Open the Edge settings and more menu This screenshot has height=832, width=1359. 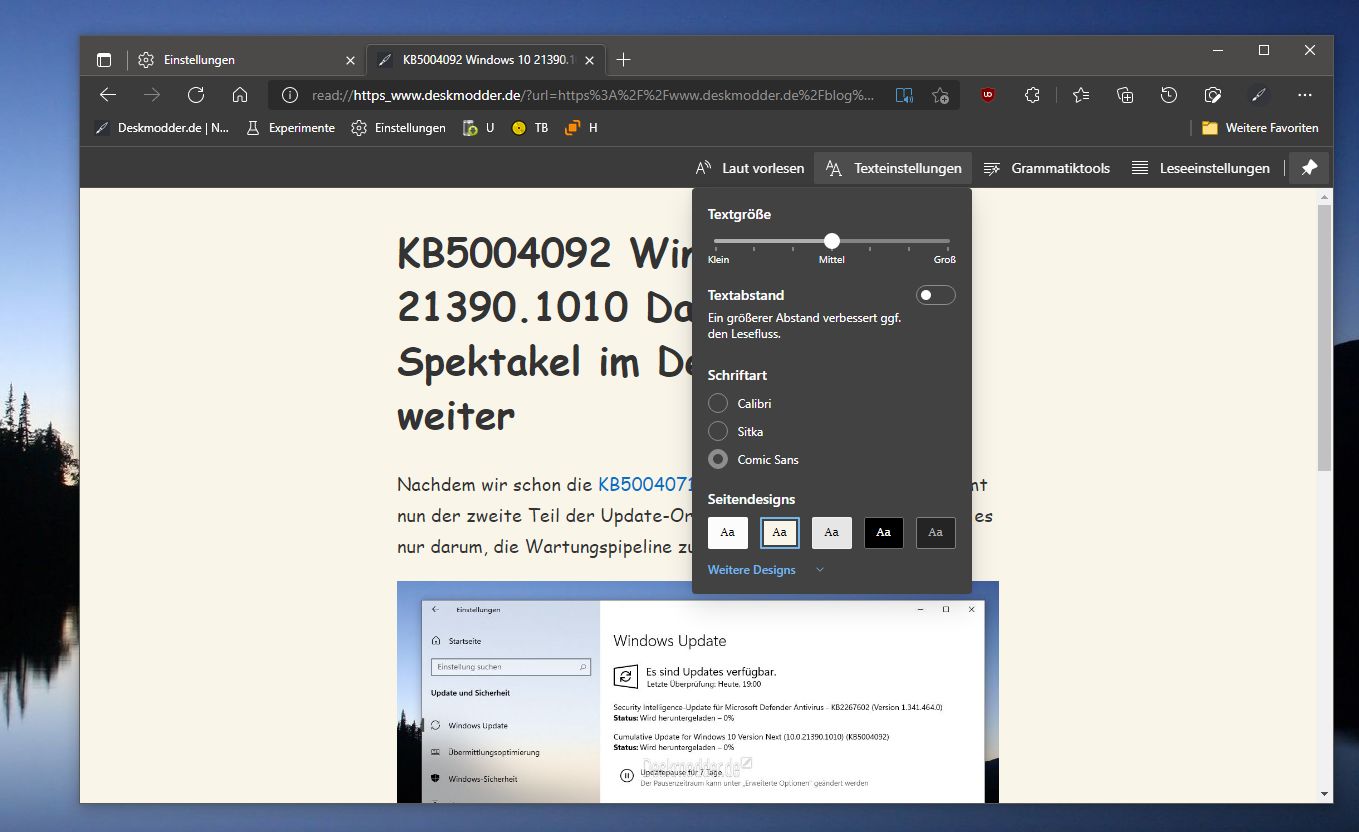(x=1304, y=95)
